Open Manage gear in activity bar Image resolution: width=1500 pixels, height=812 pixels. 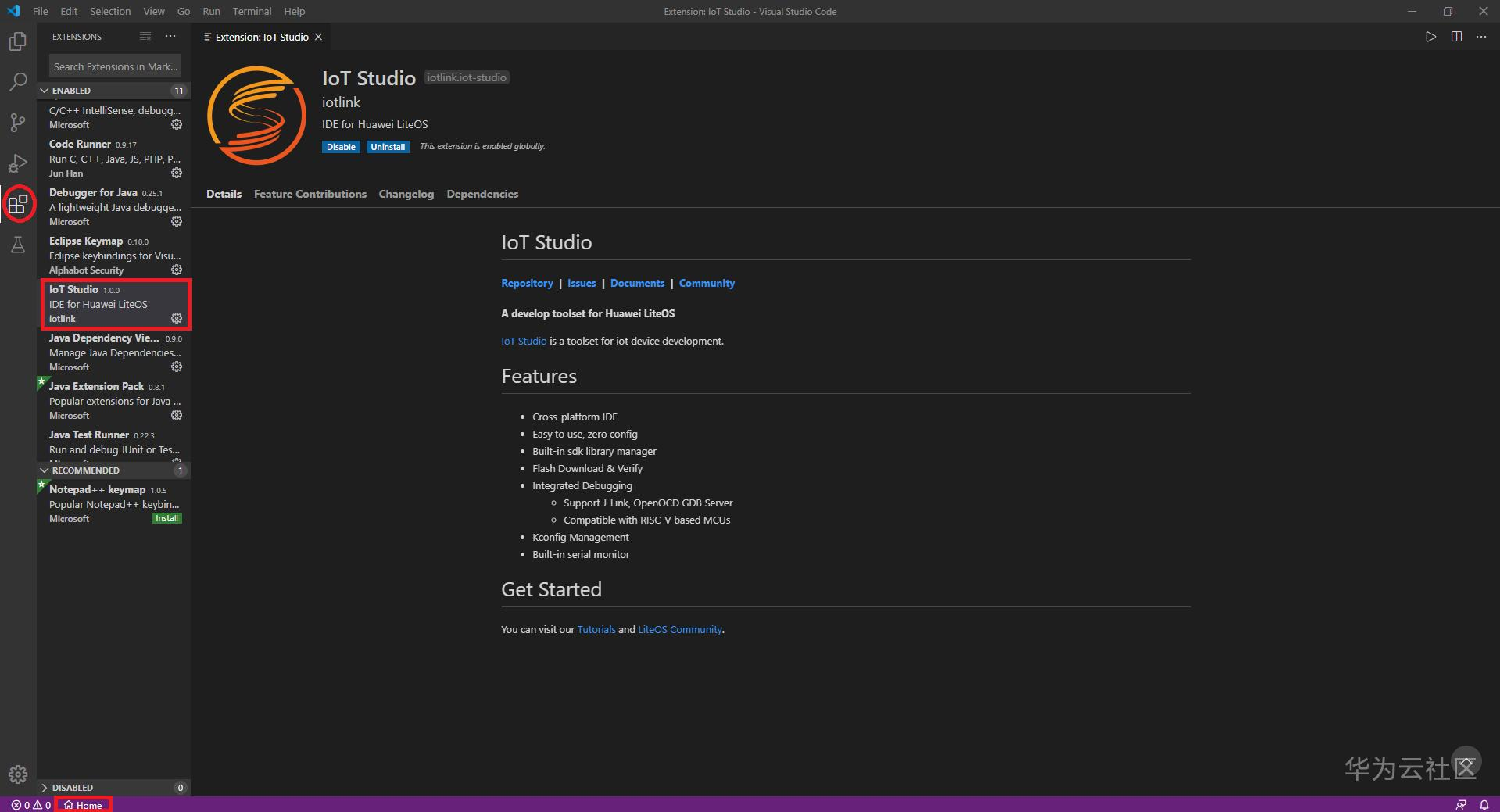[17, 774]
